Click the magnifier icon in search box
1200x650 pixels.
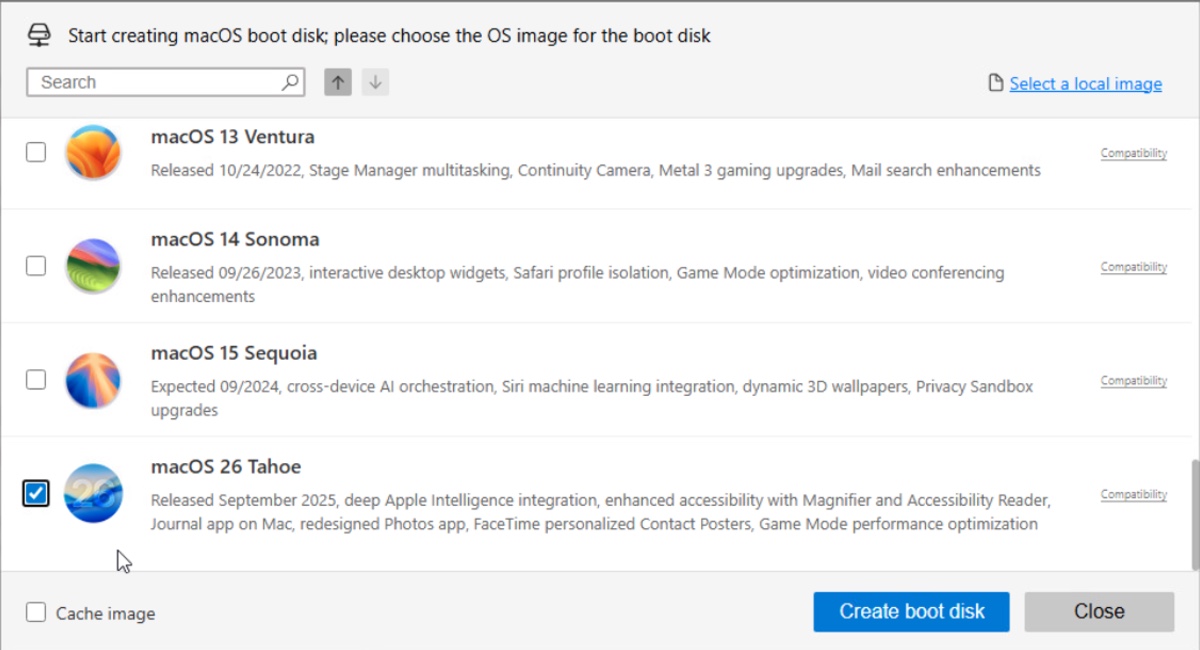pyautogui.click(x=289, y=82)
